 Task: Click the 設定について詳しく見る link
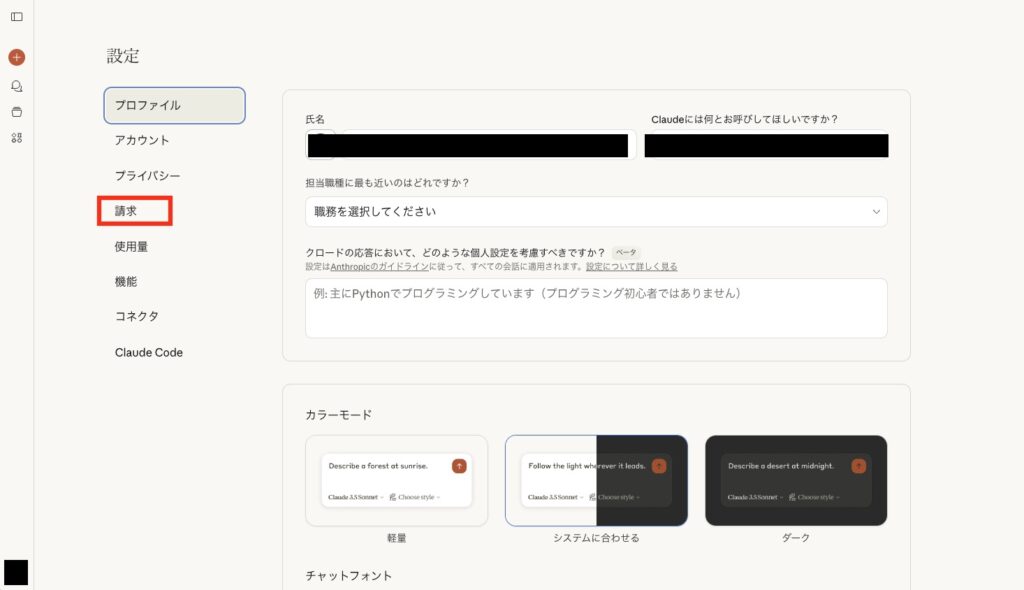coord(631,267)
